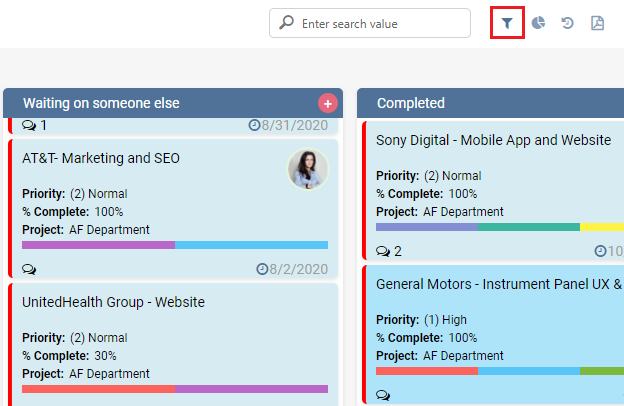Open comments icon showing 1 comment

29,125
